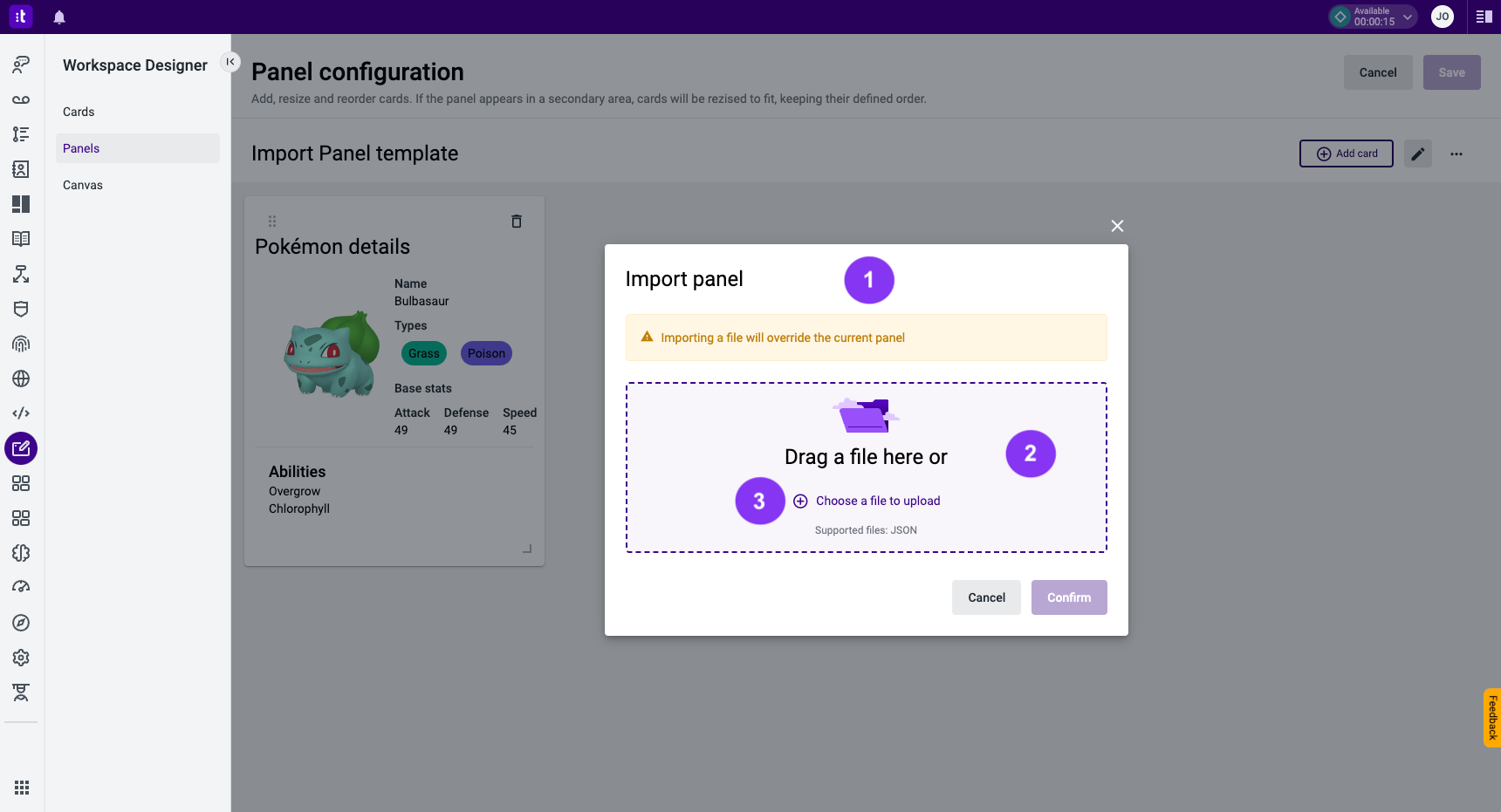Toggle the side panel icon at top right

(1484, 17)
